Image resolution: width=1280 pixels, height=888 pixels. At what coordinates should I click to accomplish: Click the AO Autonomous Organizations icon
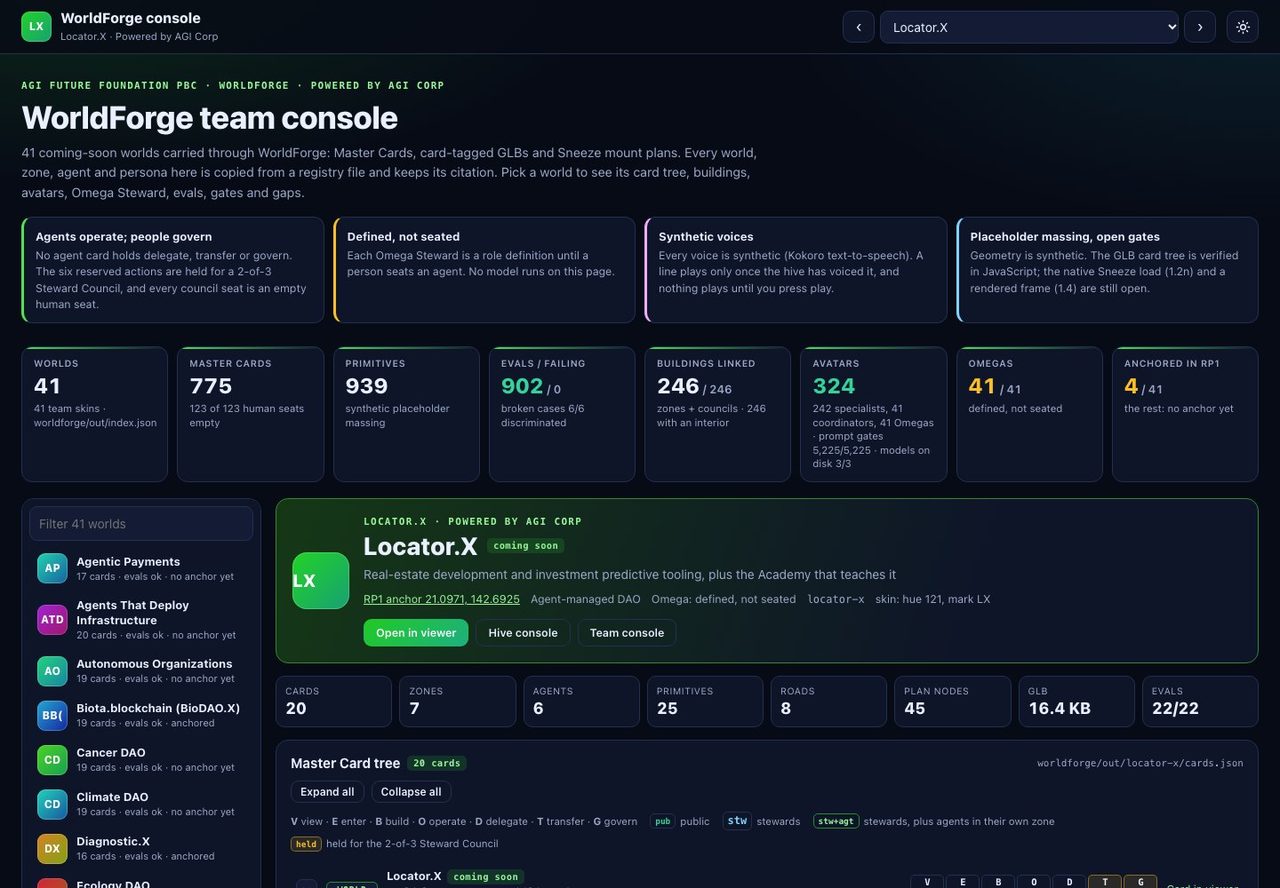click(52, 671)
